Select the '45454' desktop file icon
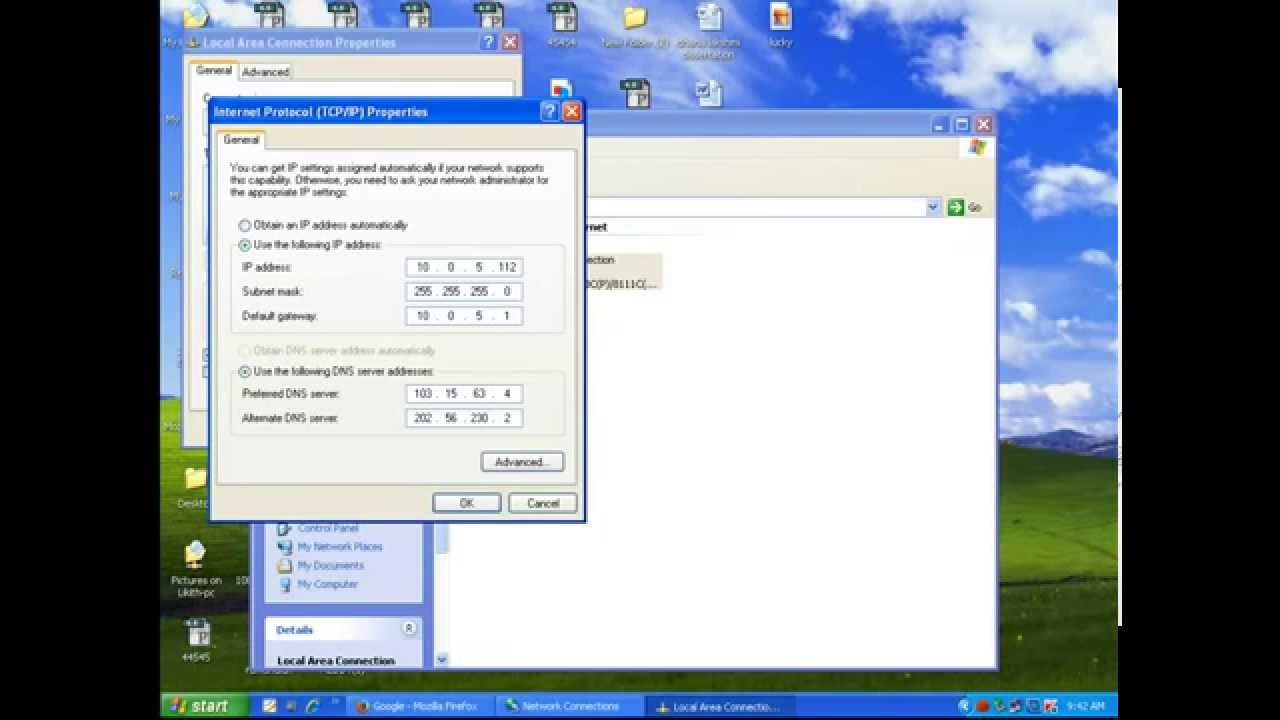 click(562, 26)
